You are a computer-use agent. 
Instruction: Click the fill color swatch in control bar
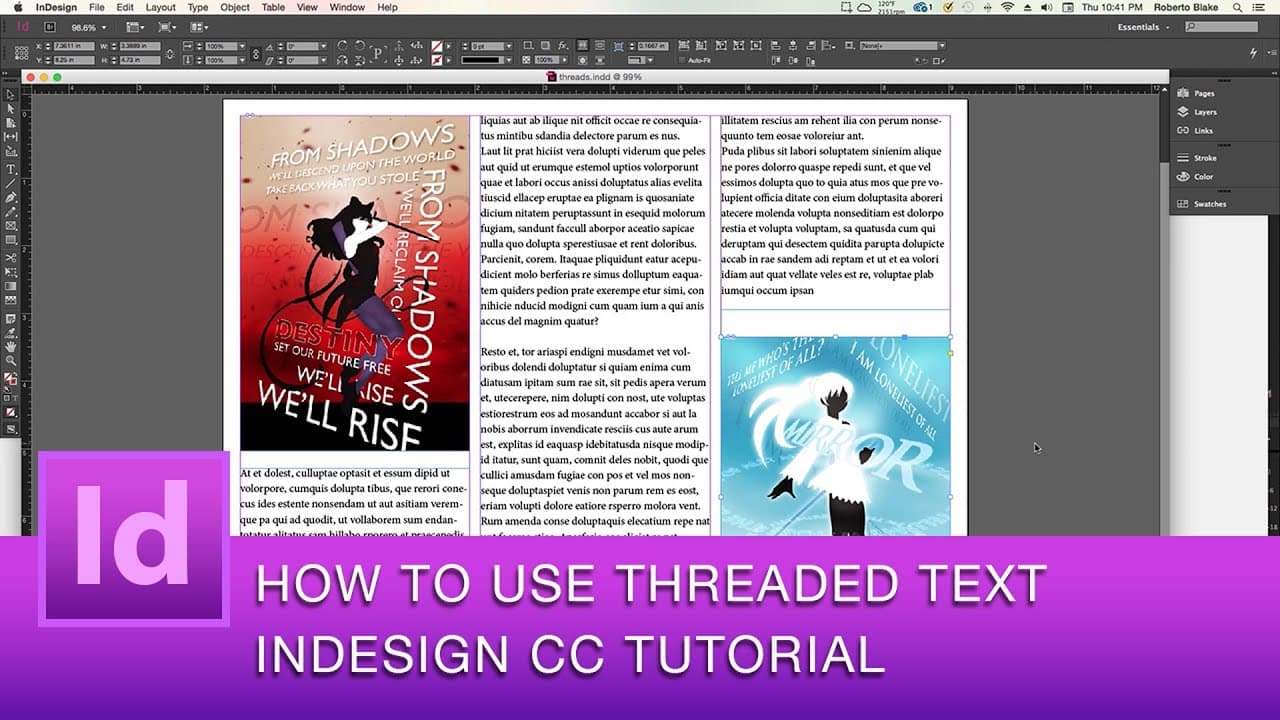click(436, 46)
